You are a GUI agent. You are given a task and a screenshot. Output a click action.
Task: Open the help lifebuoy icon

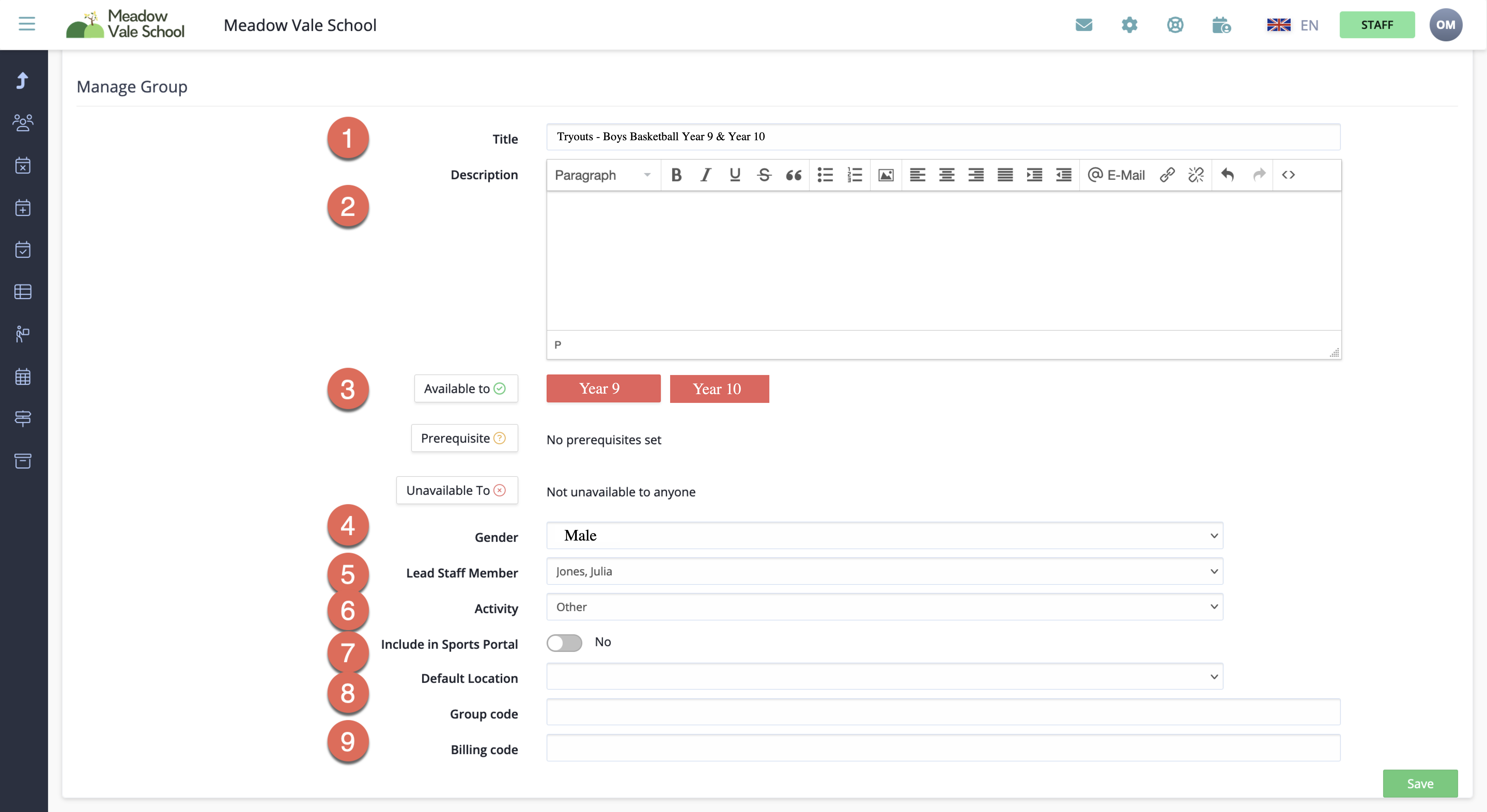[x=1175, y=25]
